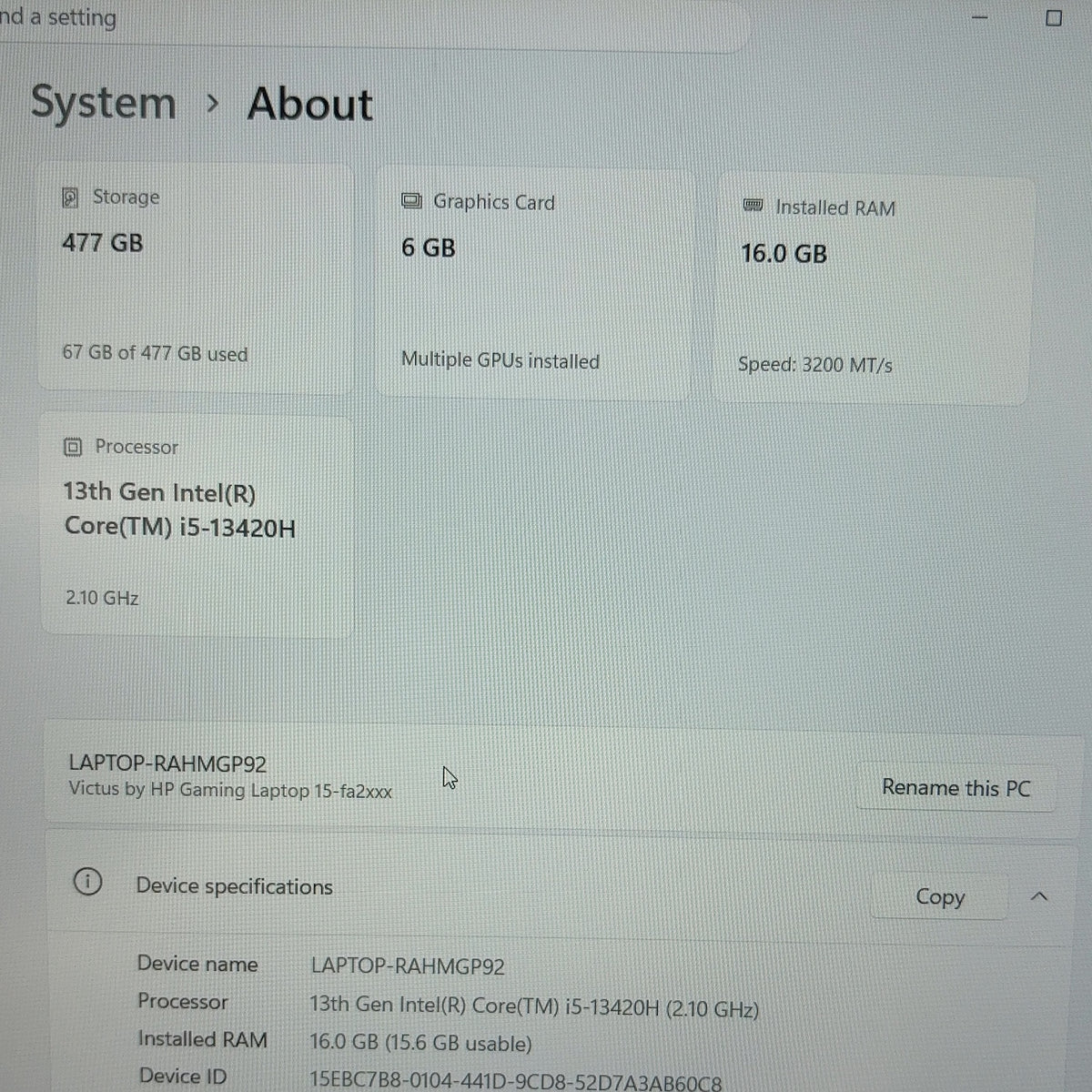Screen dimensions: 1092x1092
Task: Select the Device name value LAPTOP-RAHMGP92
Action: (x=408, y=966)
